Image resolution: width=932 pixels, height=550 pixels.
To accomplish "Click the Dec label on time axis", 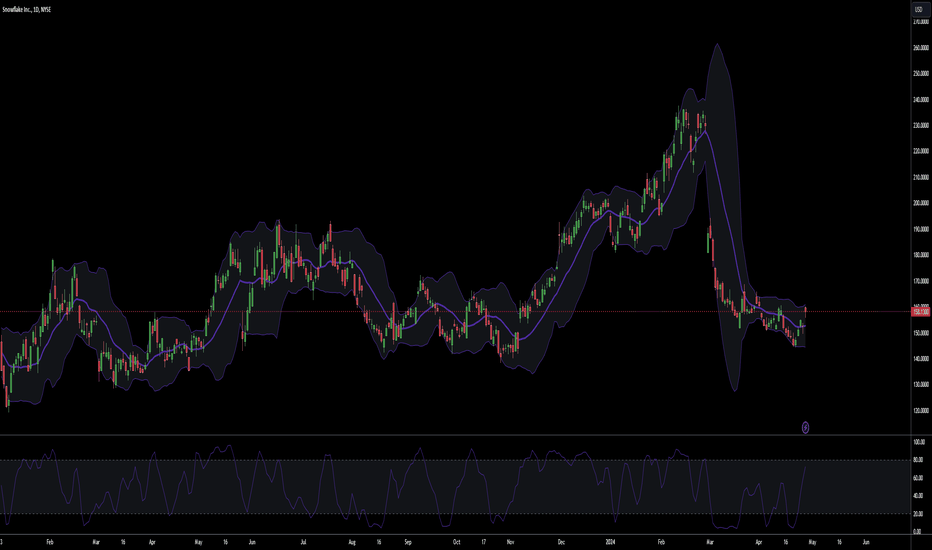I will pyautogui.click(x=561, y=542).
